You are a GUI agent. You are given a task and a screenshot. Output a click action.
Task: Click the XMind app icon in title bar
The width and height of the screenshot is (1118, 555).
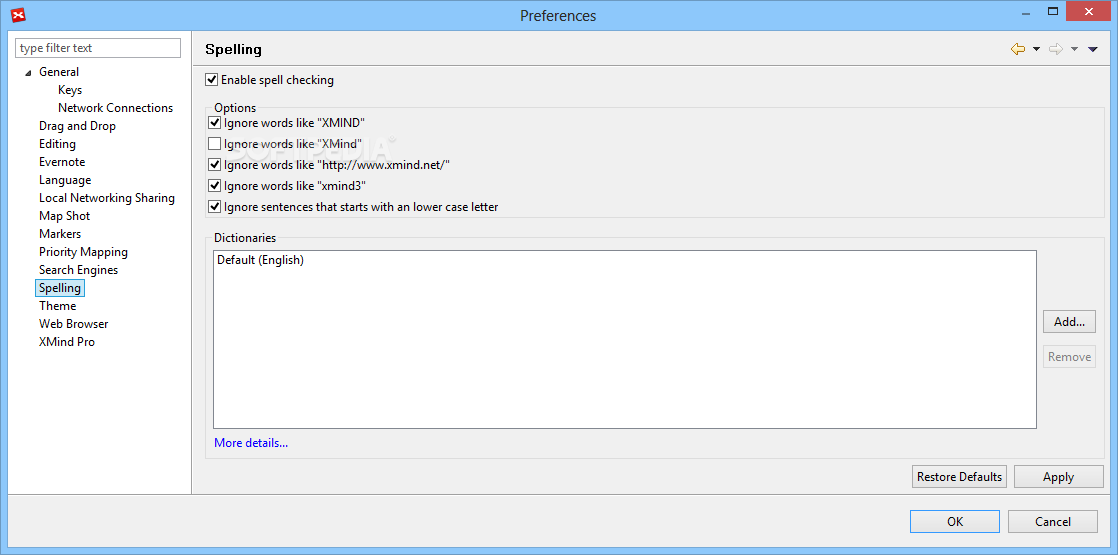(19, 15)
